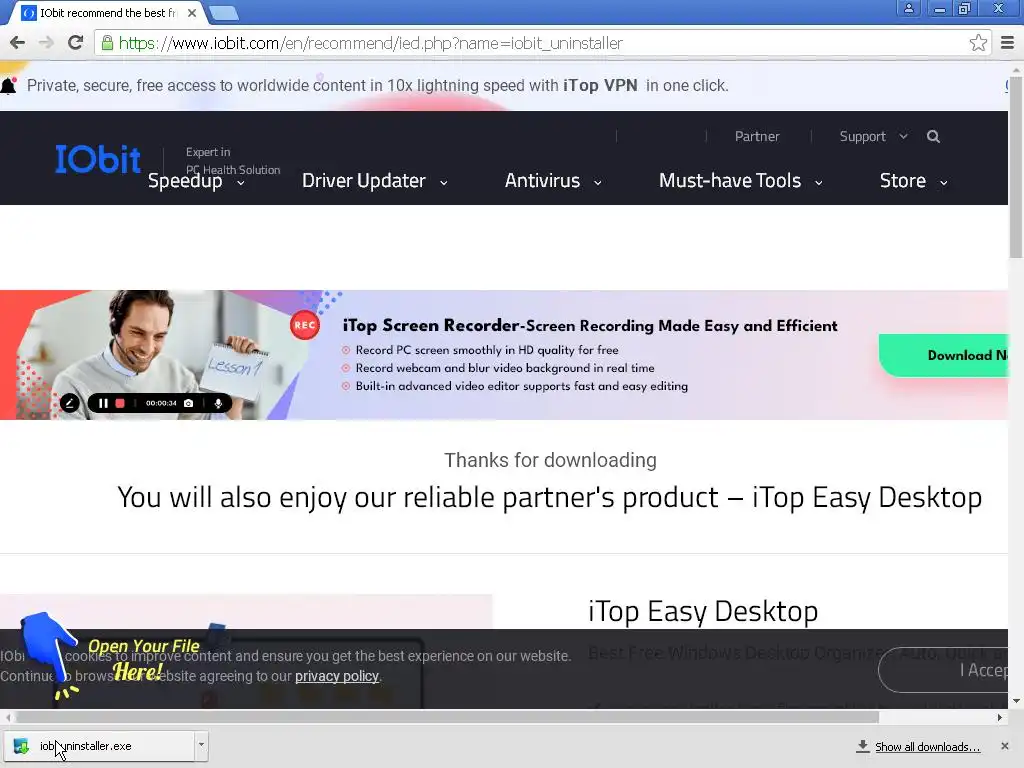The image size is (1024, 768).
Task: Open a new tab with the tab button
Action: [x=224, y=12]
